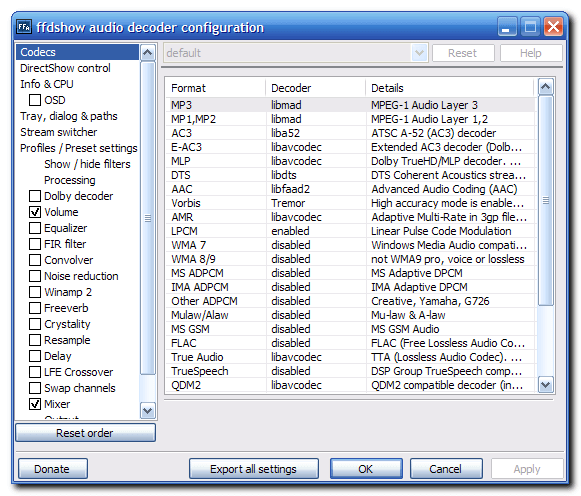The image size is (581, 496).
Task: Open the default preset dropdown
Action: (x=419, y=53)
